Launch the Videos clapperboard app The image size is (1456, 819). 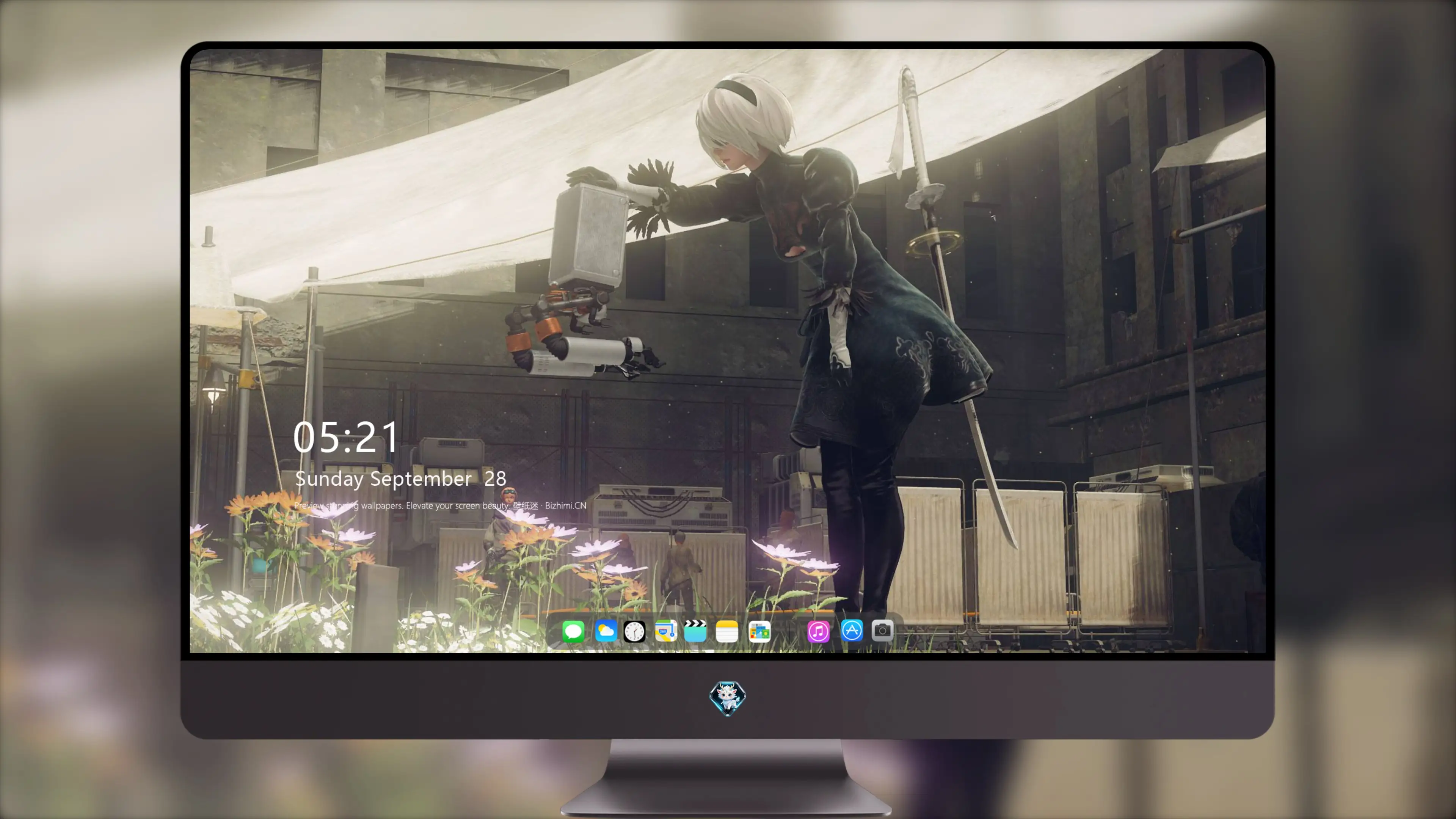point(695,631)
